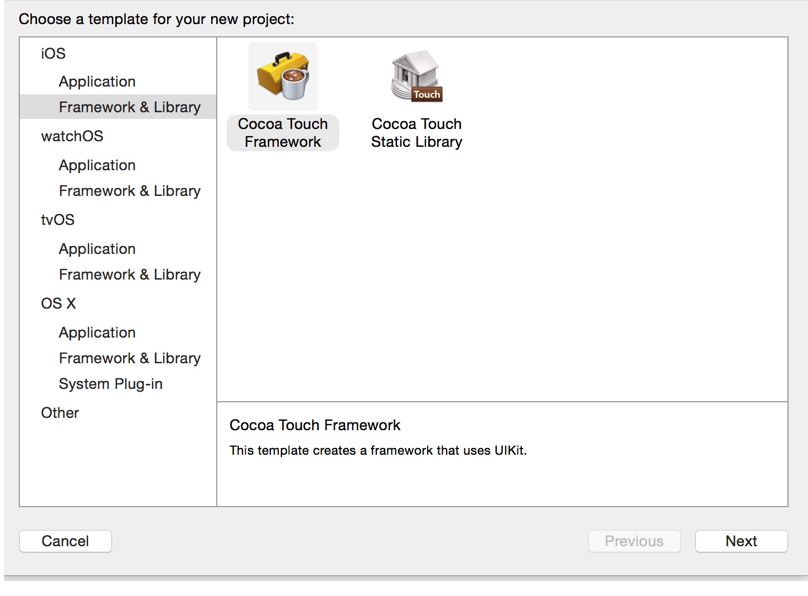Select Framework & Library under tvOS

click(129, 275)
